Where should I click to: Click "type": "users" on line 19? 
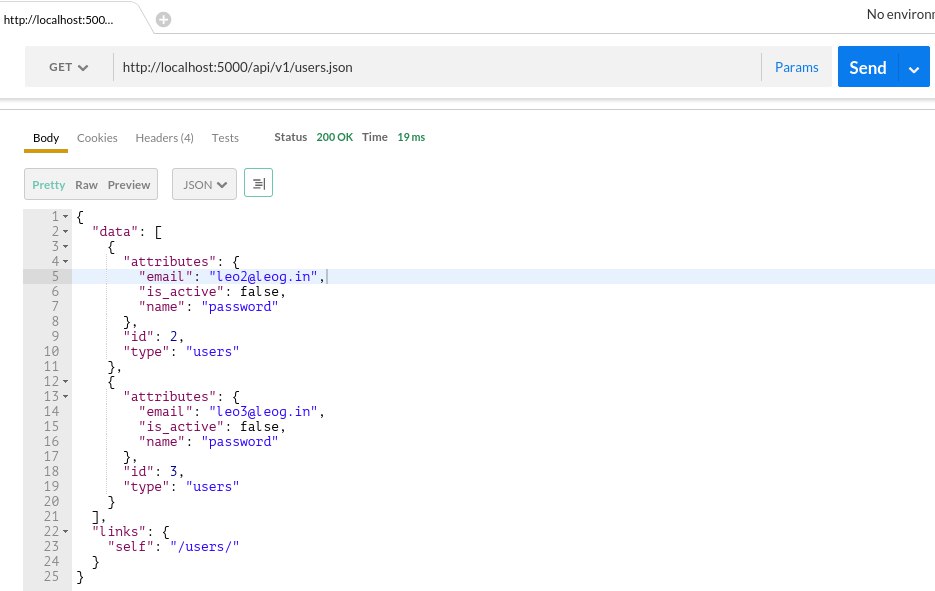(x=181, y=487)
